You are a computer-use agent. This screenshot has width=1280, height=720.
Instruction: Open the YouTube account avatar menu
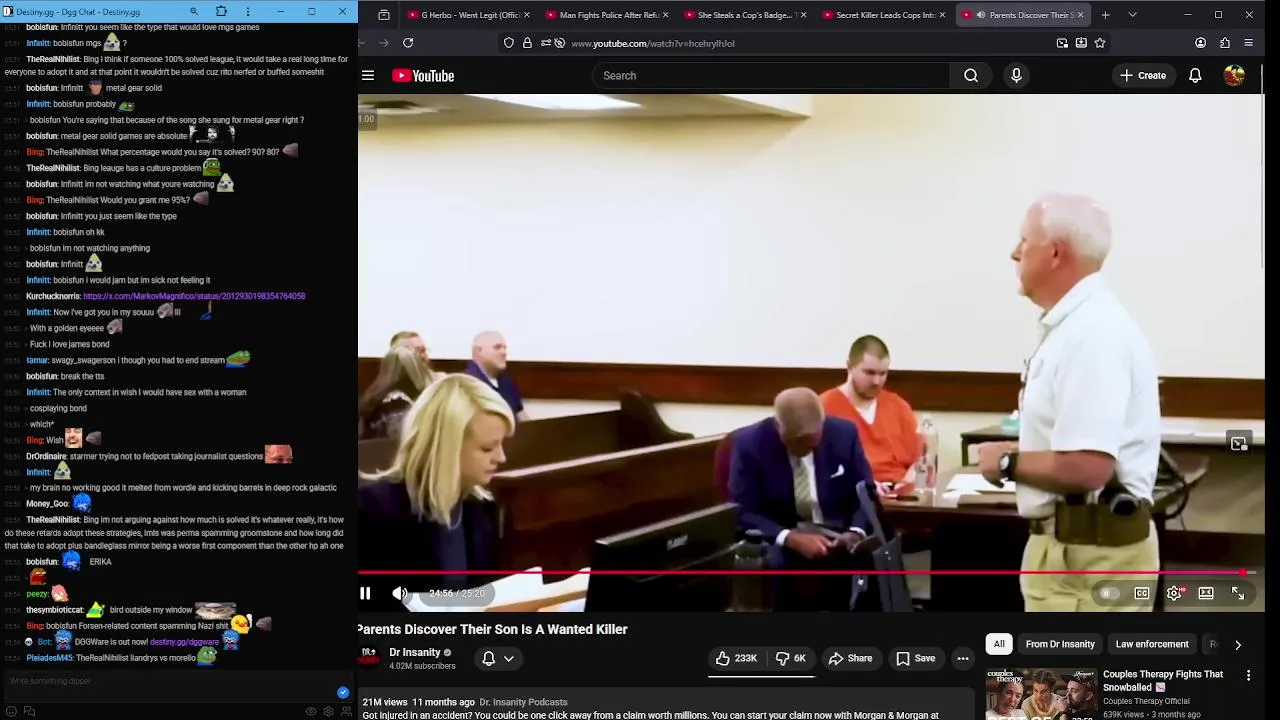tap(1234, 76)
